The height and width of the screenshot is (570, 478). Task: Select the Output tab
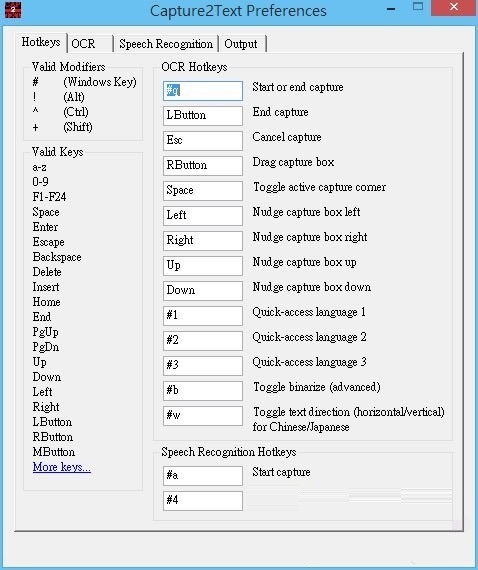pos(242,44)
